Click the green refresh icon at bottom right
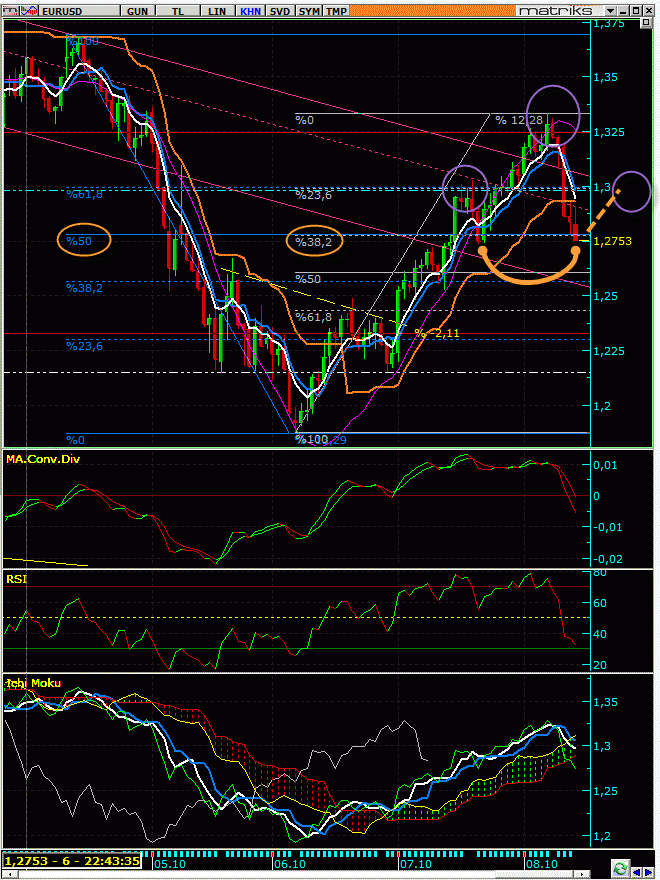The height and width of the screenshot is (880, 660). [621, 867]
